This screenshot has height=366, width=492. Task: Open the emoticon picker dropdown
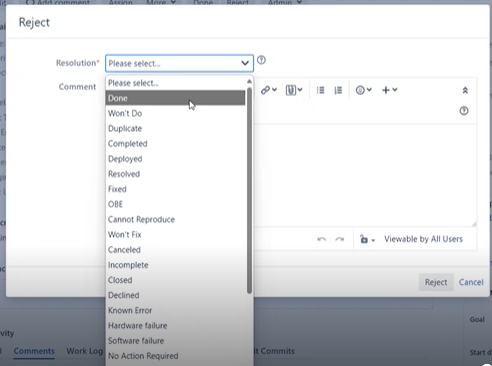363,90
